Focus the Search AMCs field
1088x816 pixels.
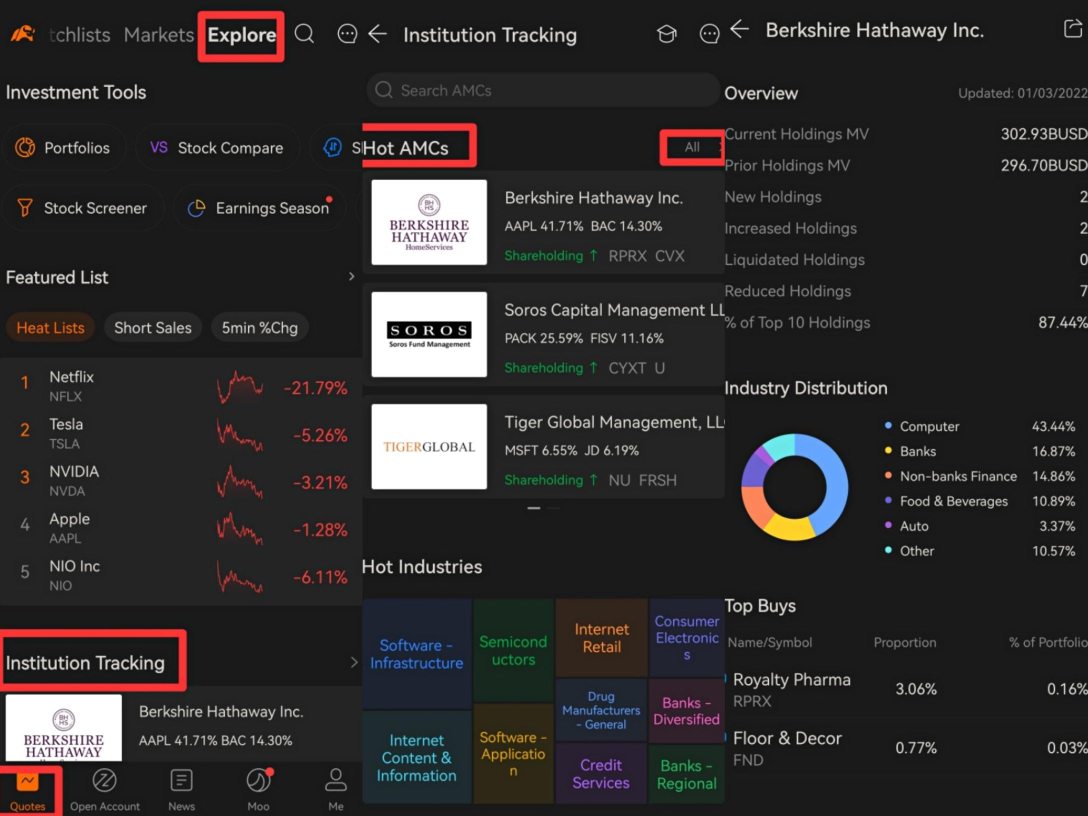point(543,90)
